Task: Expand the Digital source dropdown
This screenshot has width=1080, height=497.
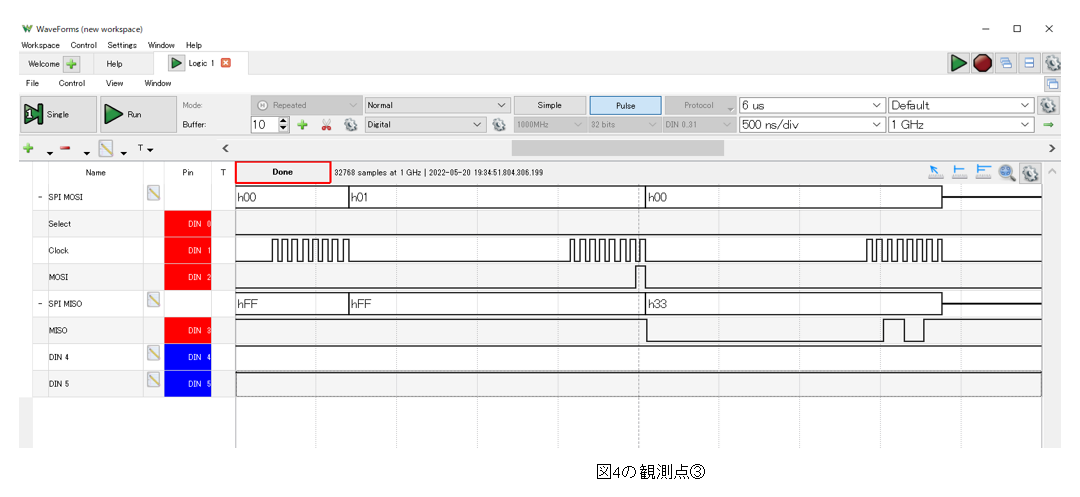Action: 476,125
